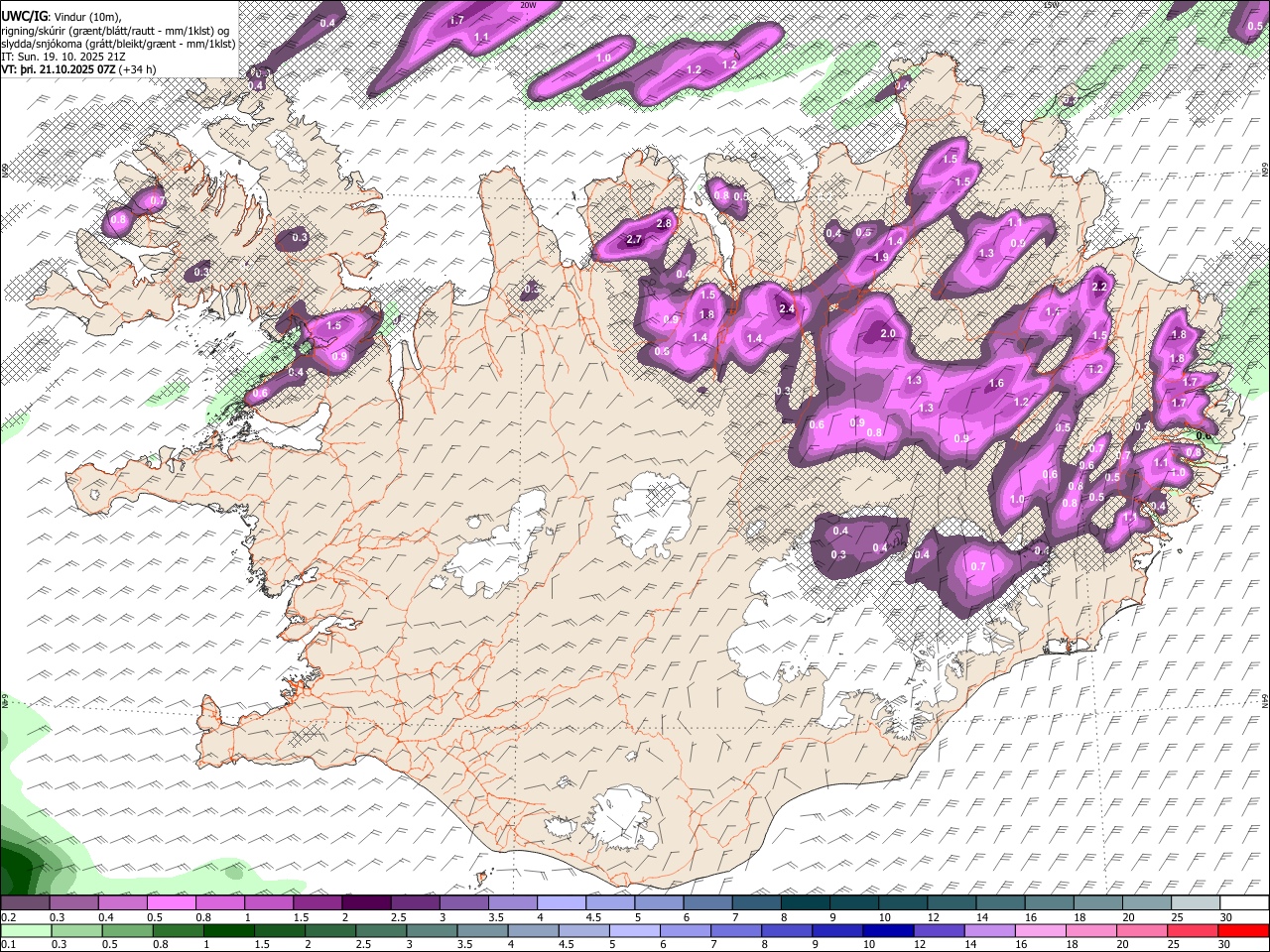Click the pale green 0.1 swatch in lower legend
The height and width of the screenshot is (952, 1270).
25,930
